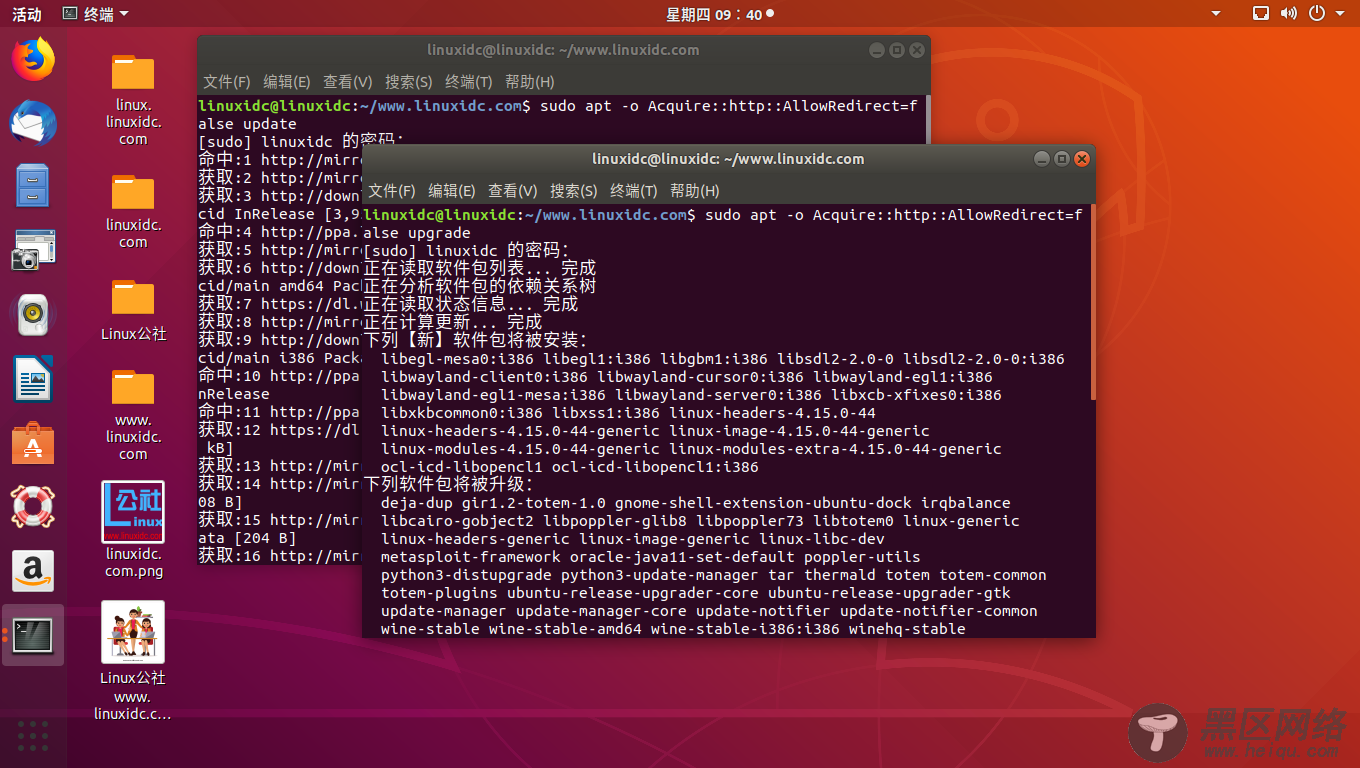
Task: Click 'update-notifier-common' package text
Action: [938, 611]
